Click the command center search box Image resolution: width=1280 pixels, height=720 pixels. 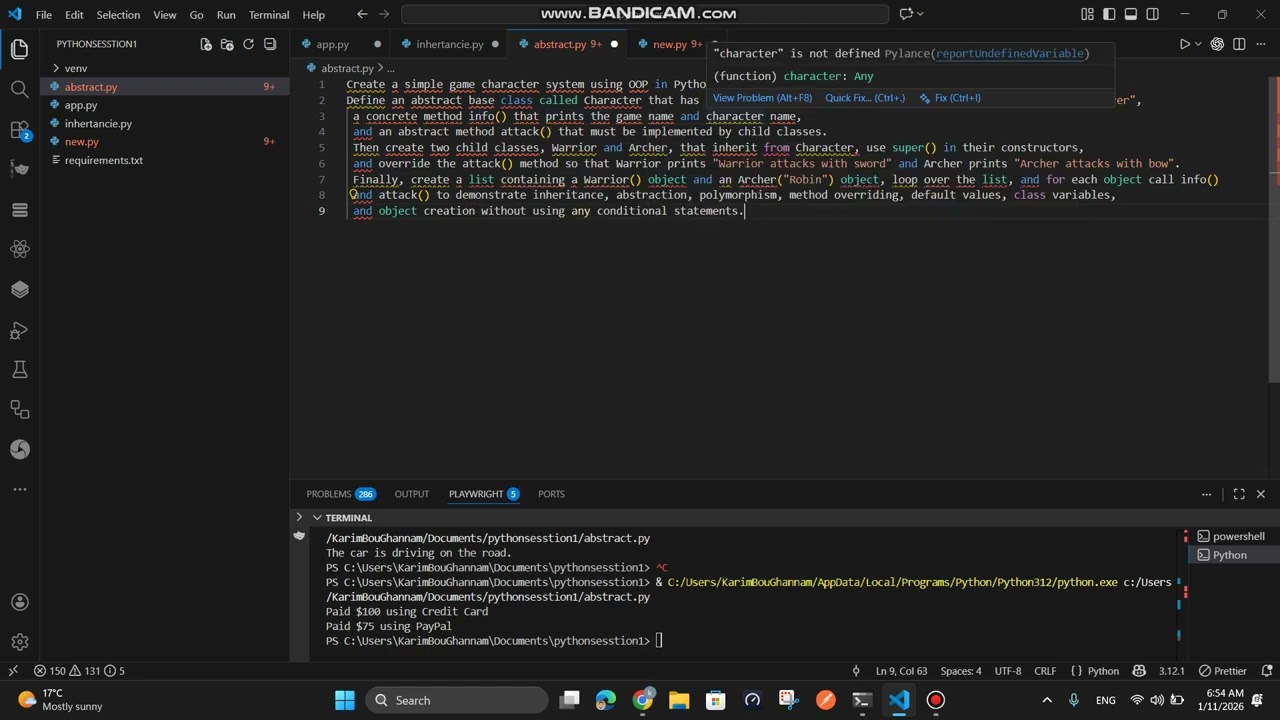pos(645,14)
